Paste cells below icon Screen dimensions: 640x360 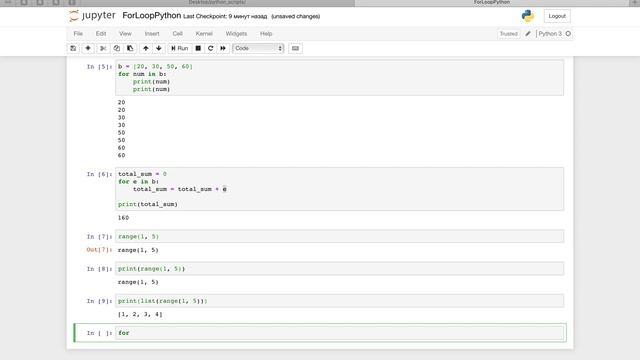(130, 48)
